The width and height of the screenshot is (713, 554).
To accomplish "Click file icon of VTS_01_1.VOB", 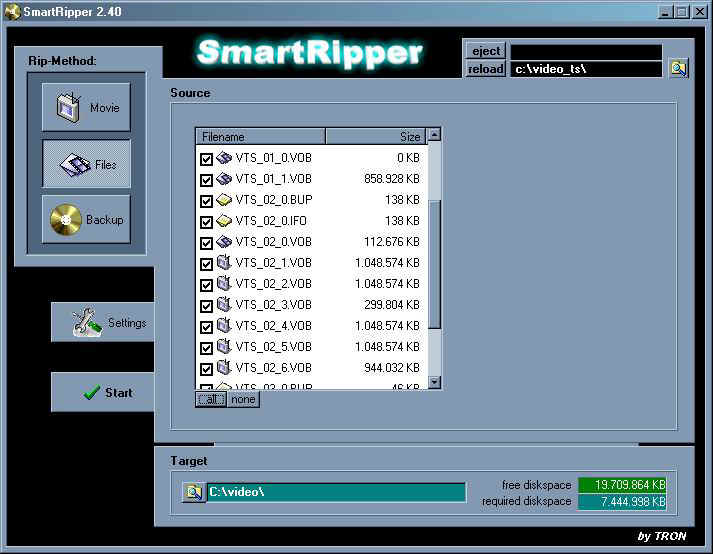I will coord(224,178).
